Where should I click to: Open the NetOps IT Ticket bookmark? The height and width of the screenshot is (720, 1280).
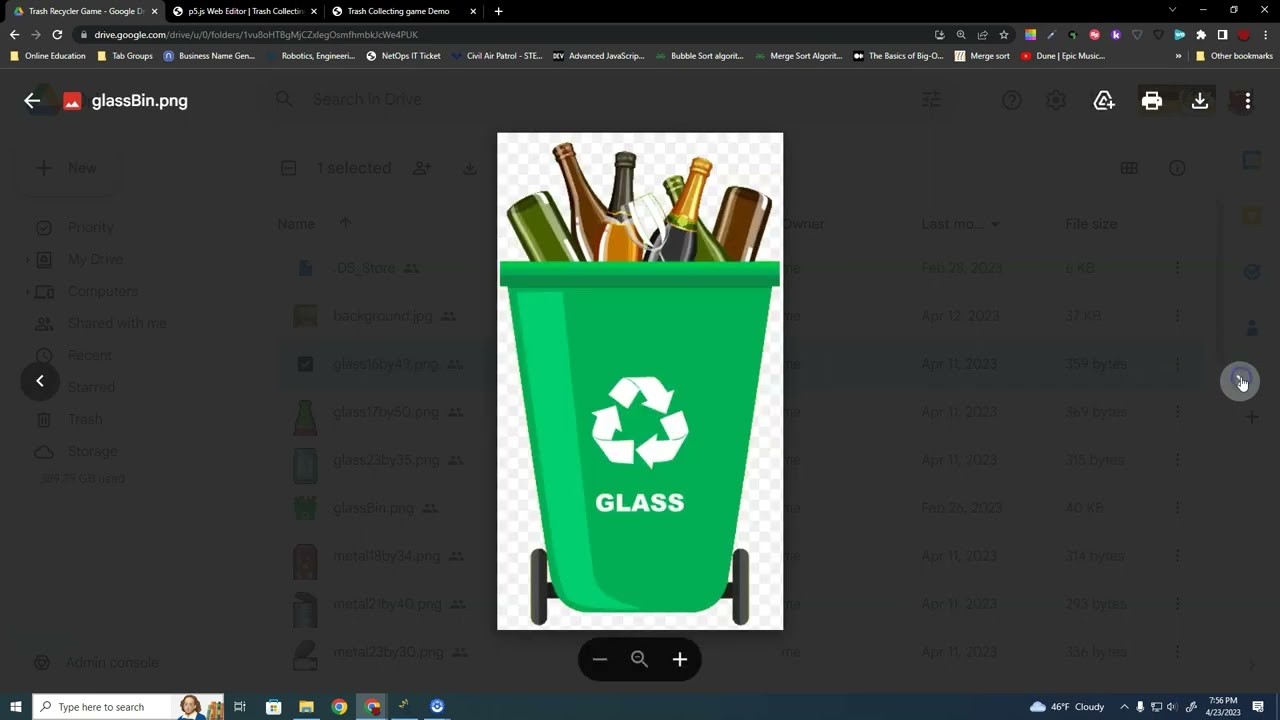pyautogui.click(x=403, y=56)
